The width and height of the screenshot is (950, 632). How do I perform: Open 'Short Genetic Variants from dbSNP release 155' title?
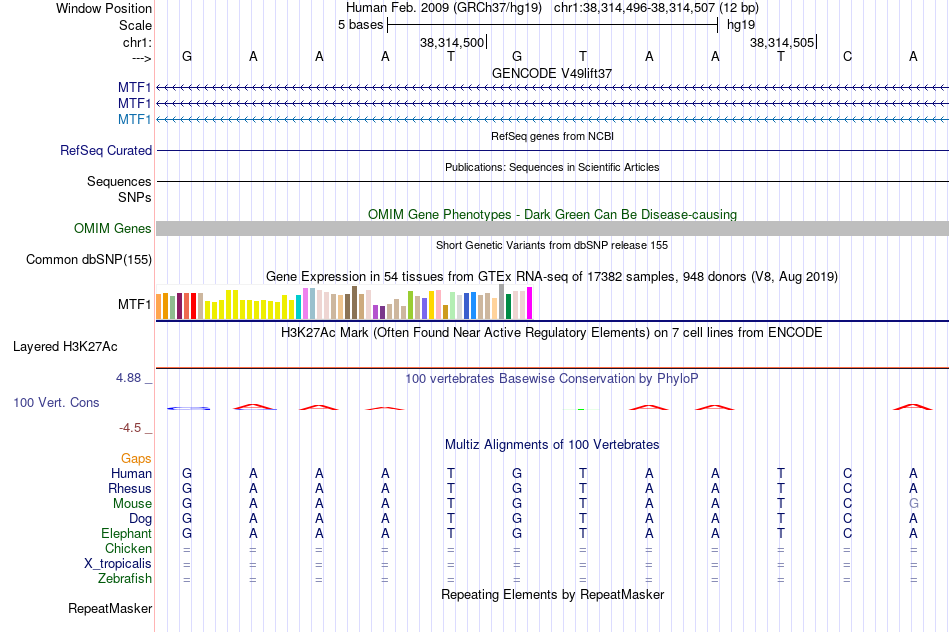(x=552, y=245)
